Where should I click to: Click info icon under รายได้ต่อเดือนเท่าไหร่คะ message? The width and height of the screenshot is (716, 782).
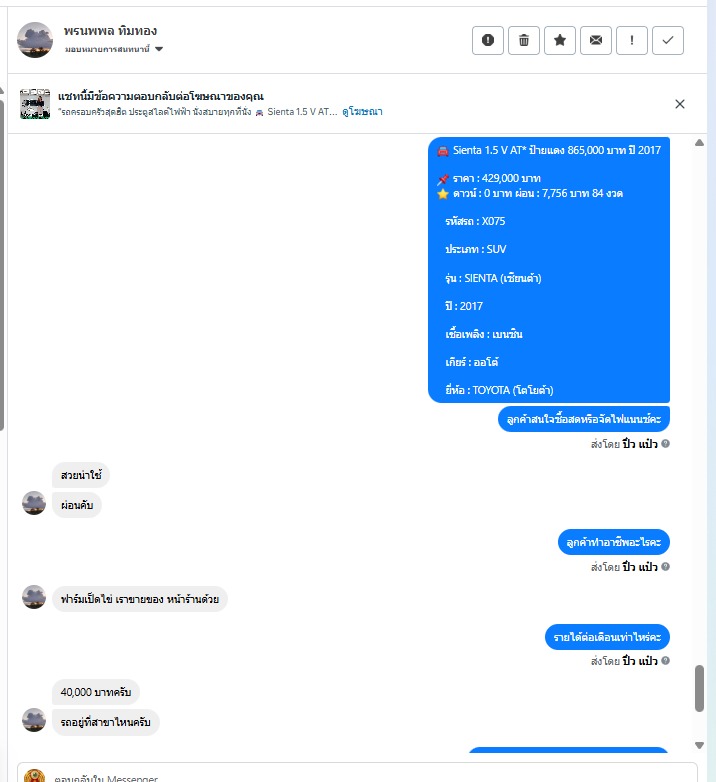click(665, 660)
